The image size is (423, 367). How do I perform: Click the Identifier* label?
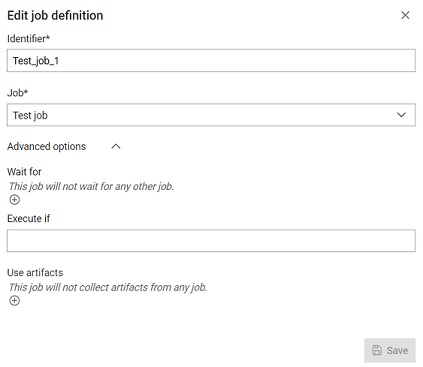28,39
